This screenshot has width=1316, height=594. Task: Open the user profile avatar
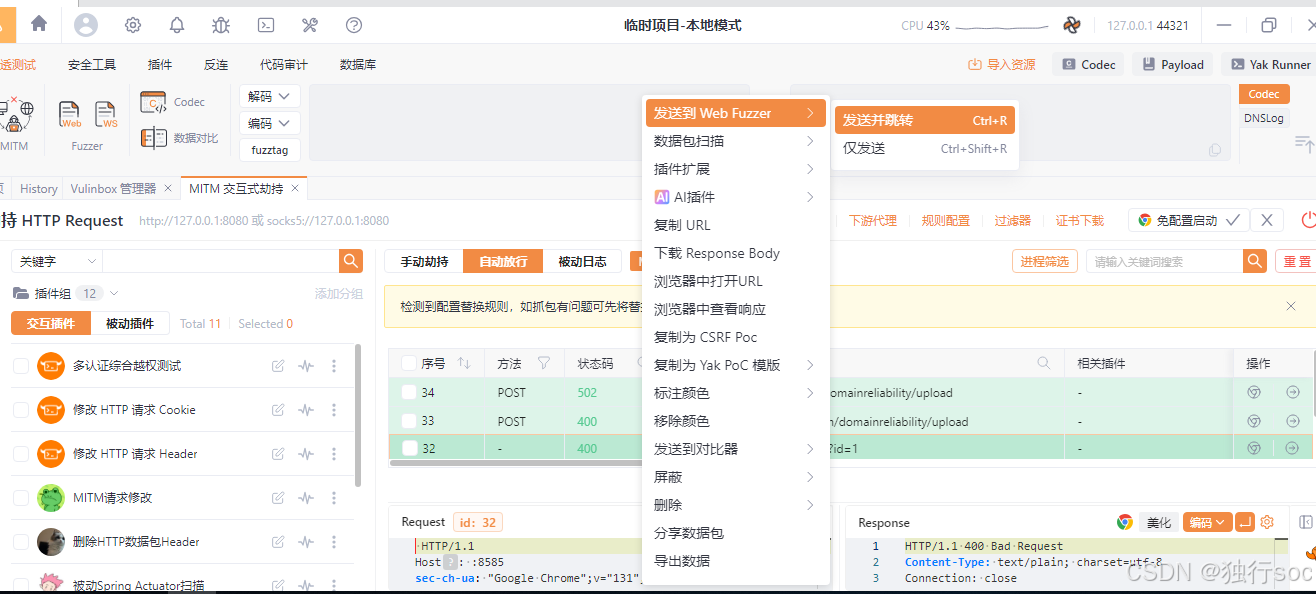tap(86, 25)
